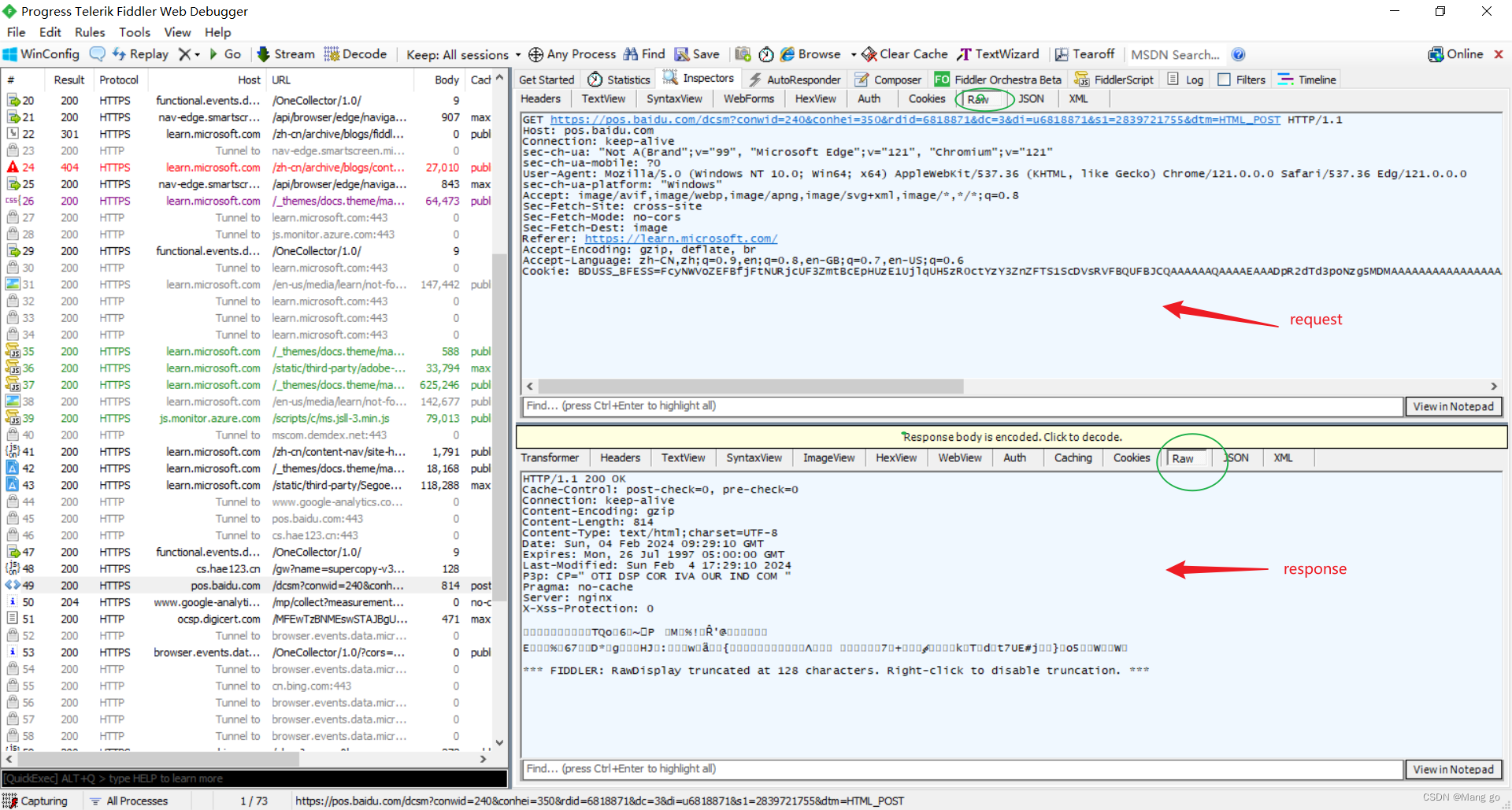
Task: Open the Remove sessions dropdown arrow
Action: coord(197,54)
